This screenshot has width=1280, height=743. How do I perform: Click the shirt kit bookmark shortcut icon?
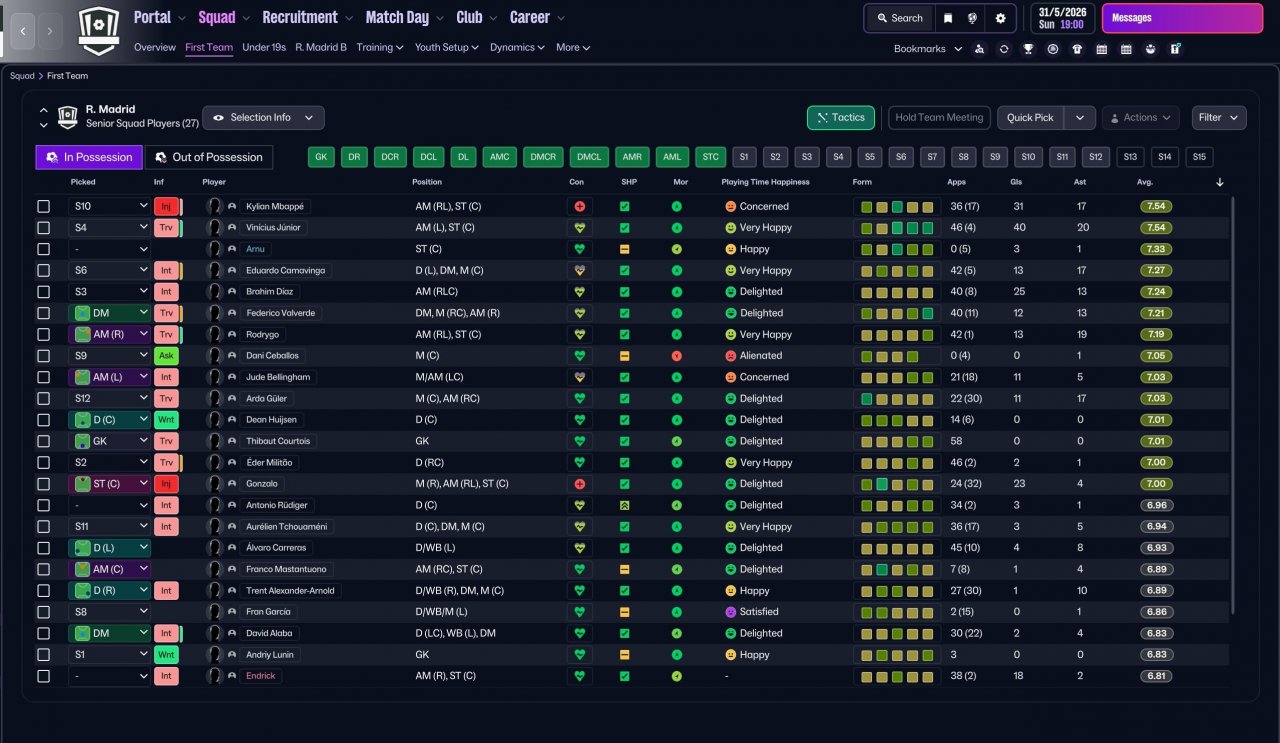point(1077,49)
